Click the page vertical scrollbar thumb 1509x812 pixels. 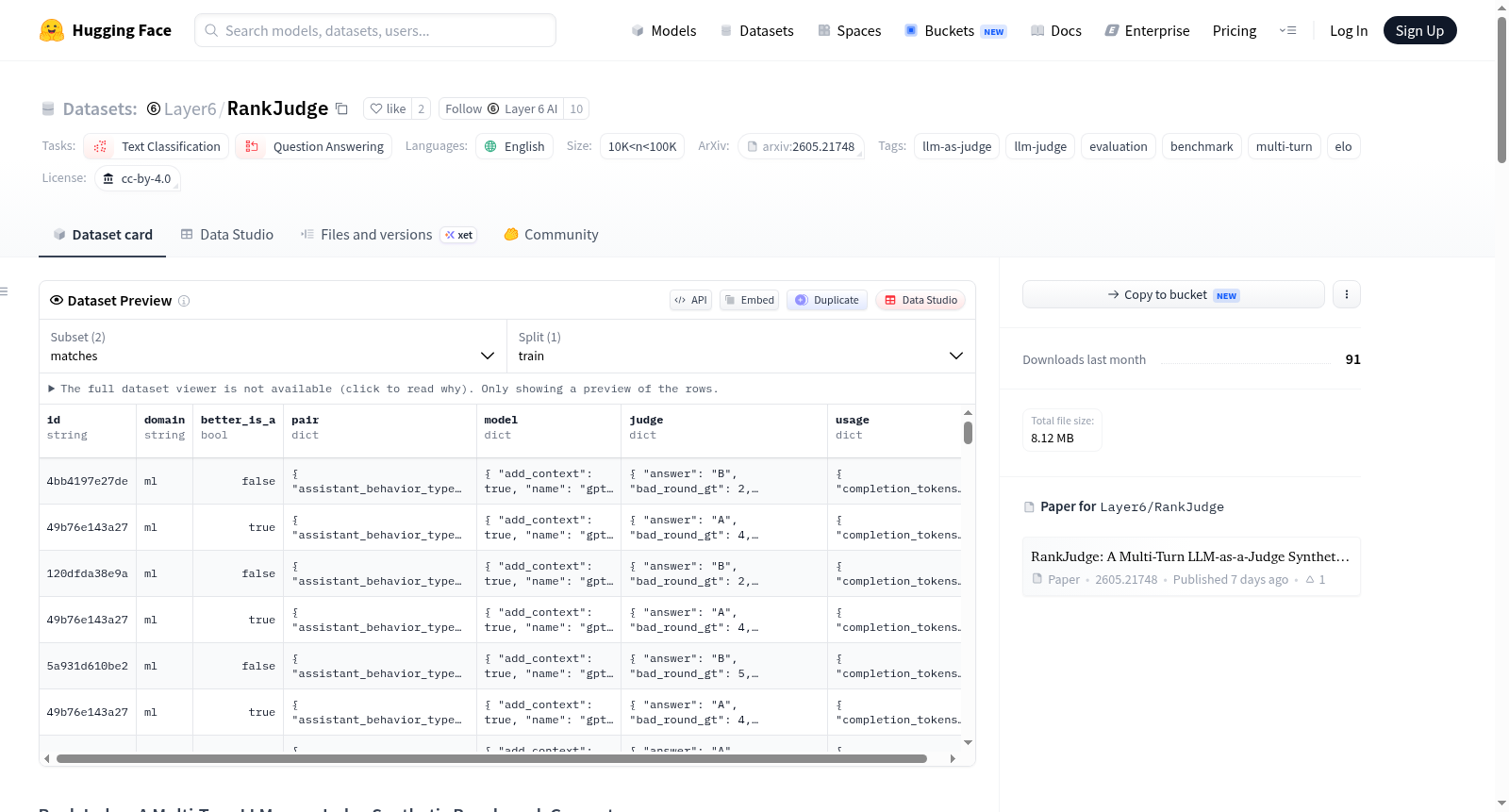click(x=1501, y=90)
